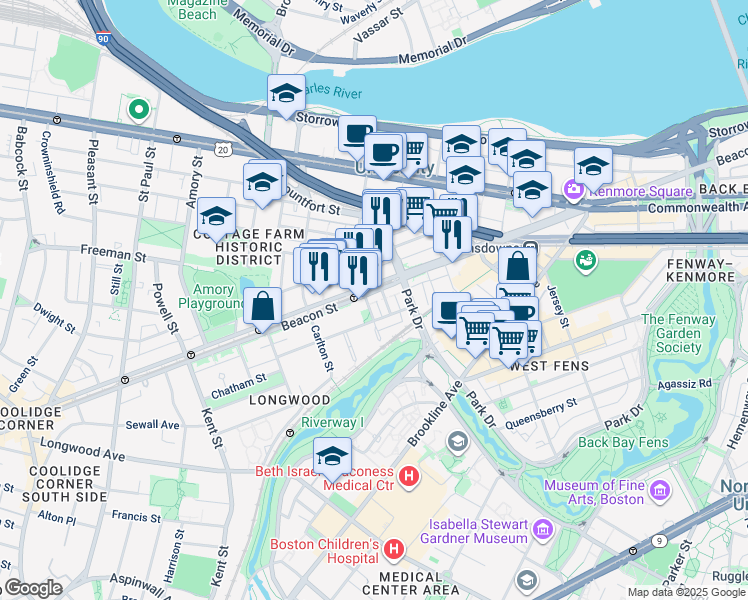Click the Isabella Stewart Gardner Museum pin

(x=543, y=528)
